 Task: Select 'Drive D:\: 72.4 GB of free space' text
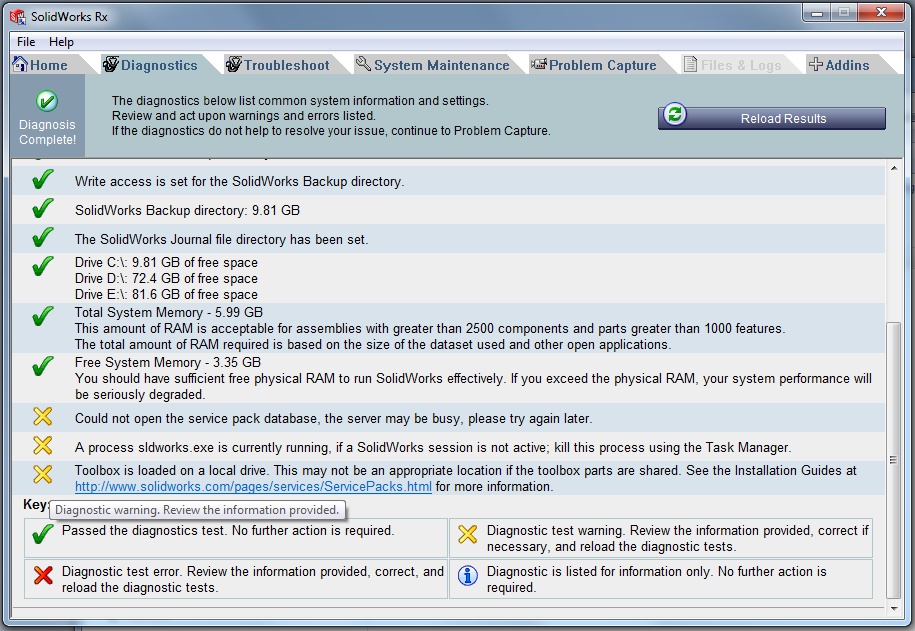[166, 278]
